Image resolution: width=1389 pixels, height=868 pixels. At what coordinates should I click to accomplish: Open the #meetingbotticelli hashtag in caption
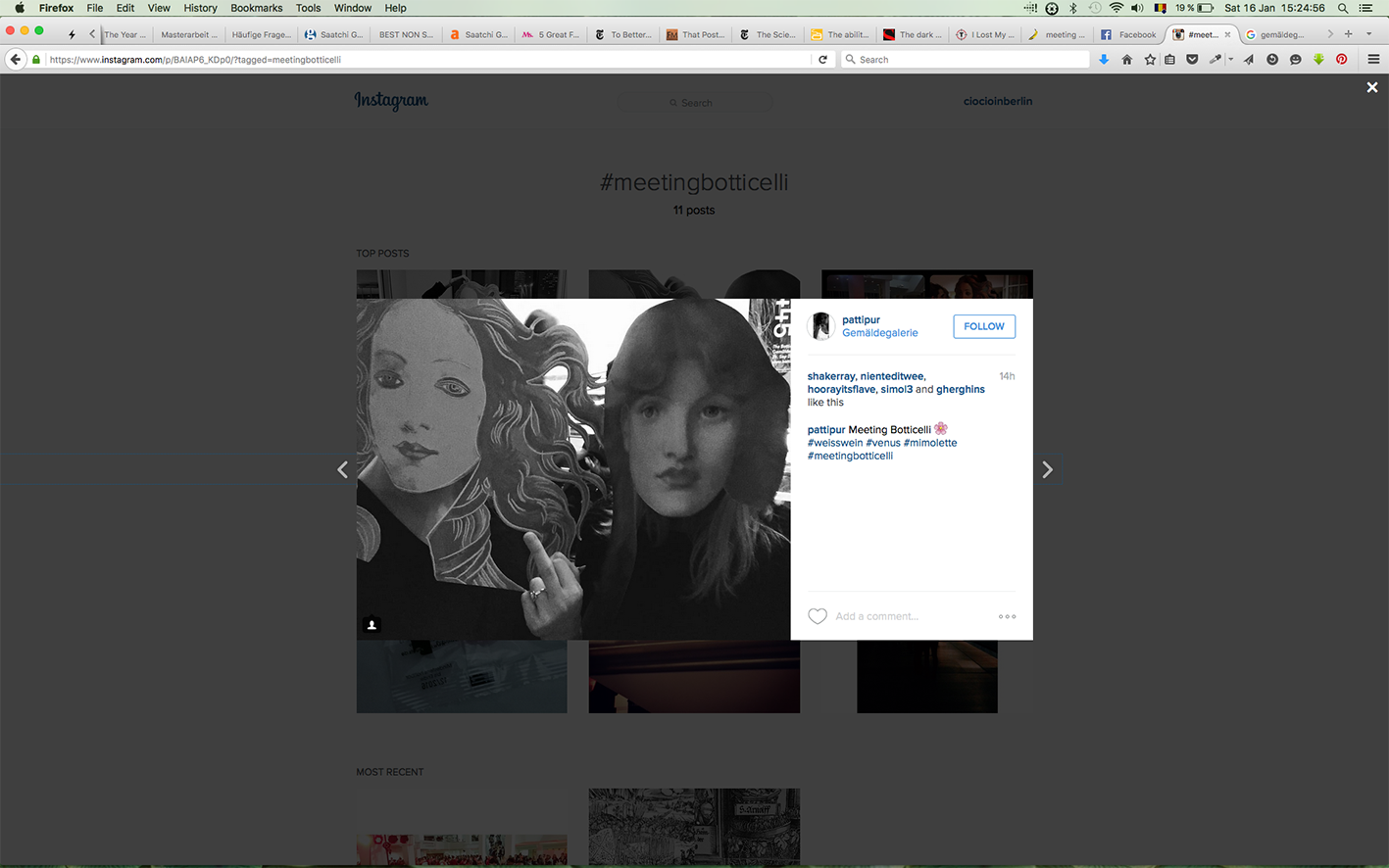850,456
